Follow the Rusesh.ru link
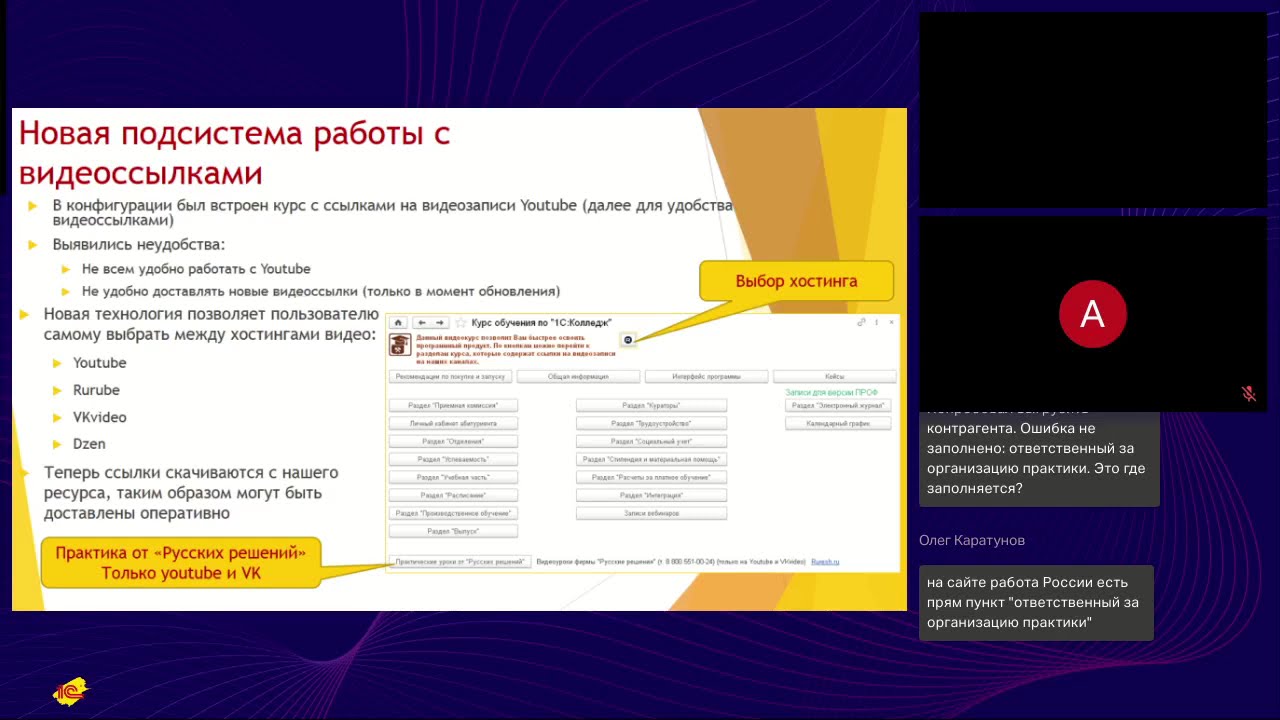 click(825, 562)
